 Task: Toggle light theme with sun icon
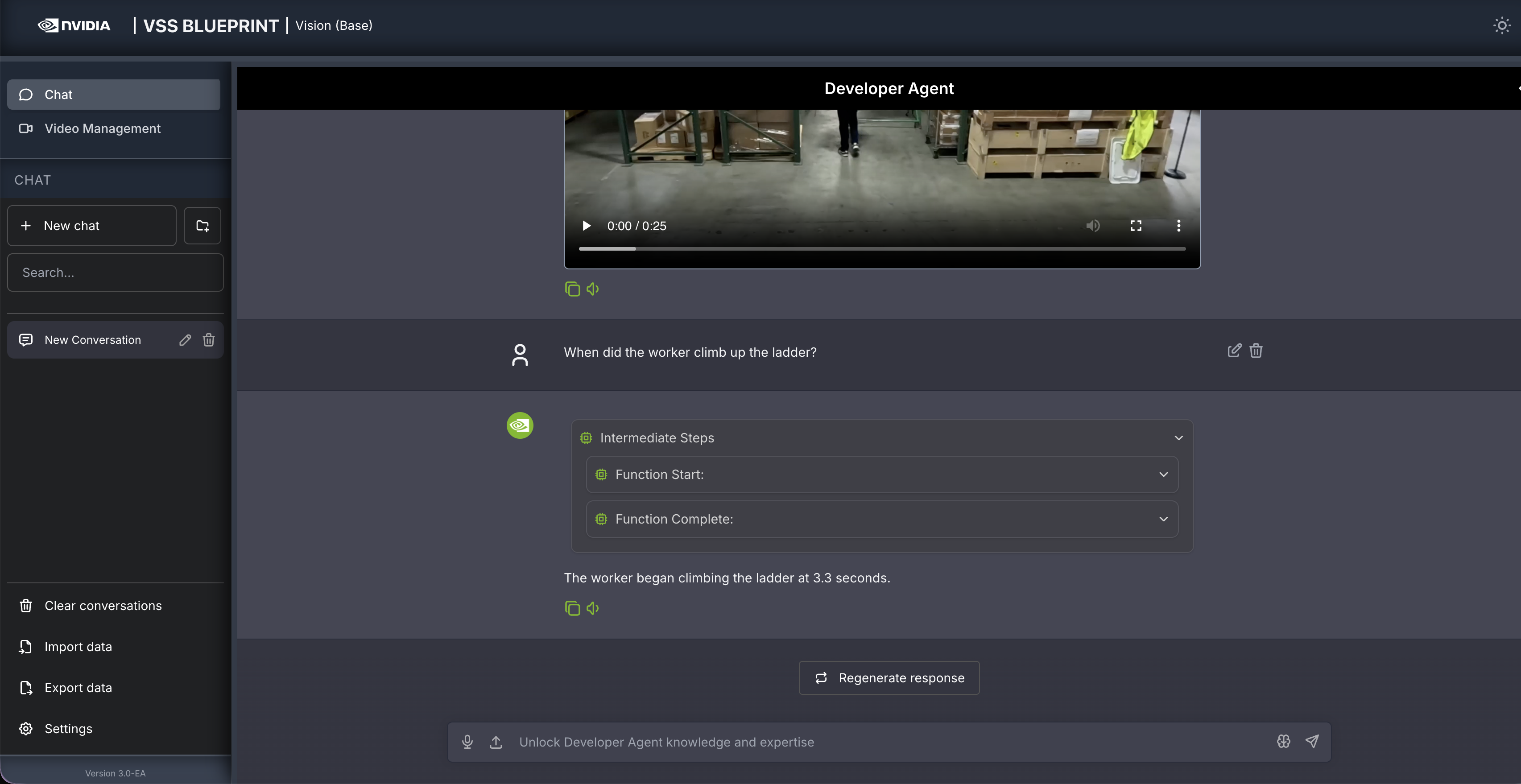[x=1501, y=25]
